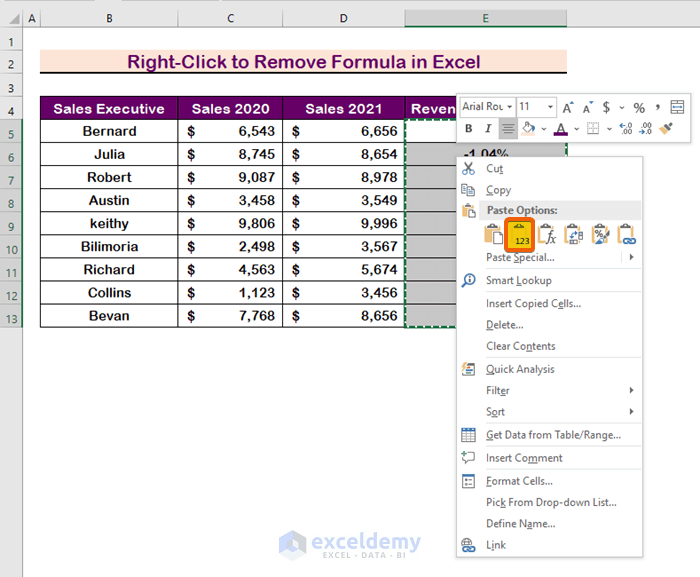Screen dimensions: 700x577
Task: Click the Insert Comment icon
Action: [x=468, y=458]
